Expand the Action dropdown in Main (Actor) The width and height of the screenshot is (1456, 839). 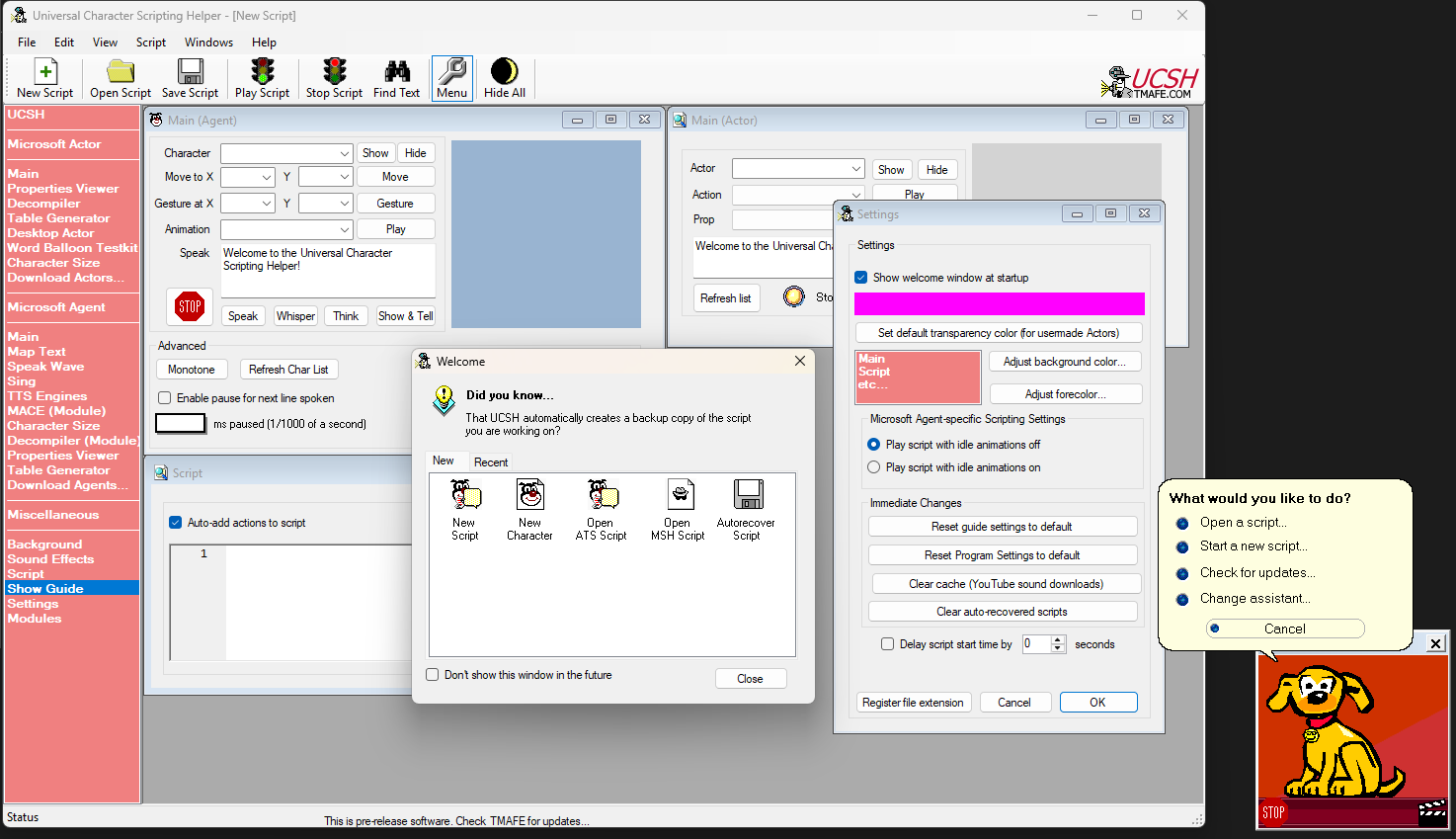click(798, 195)
